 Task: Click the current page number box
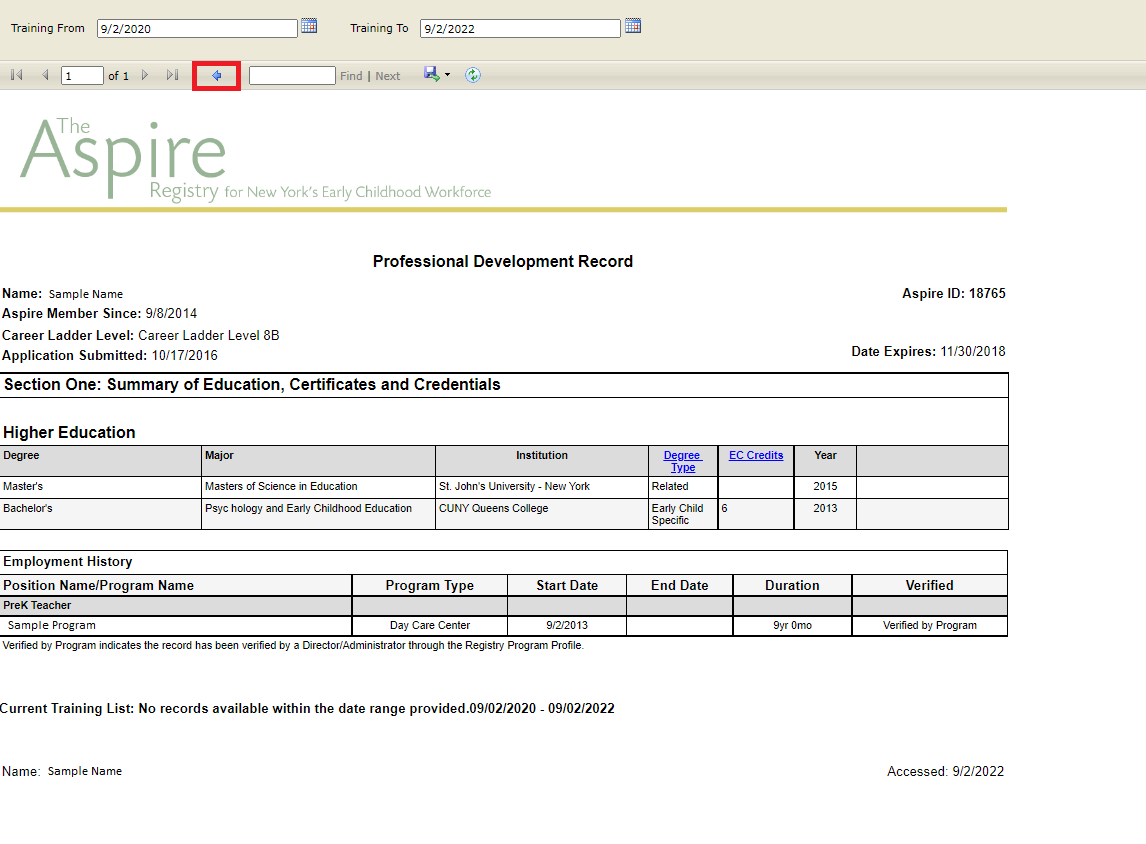point(82,76)
